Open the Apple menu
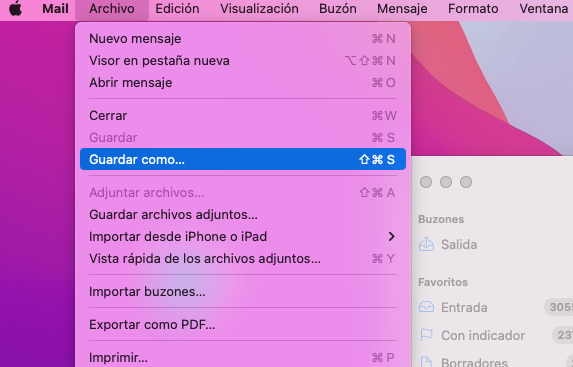573x367 pixels. [x=15, y=8]
